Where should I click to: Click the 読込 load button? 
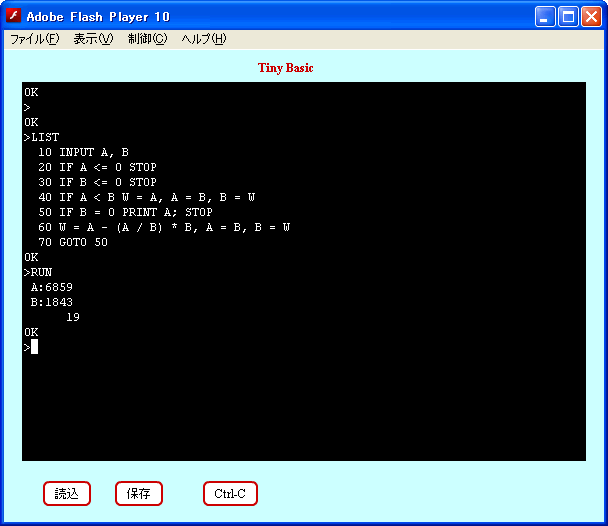(x=67, y=493)
